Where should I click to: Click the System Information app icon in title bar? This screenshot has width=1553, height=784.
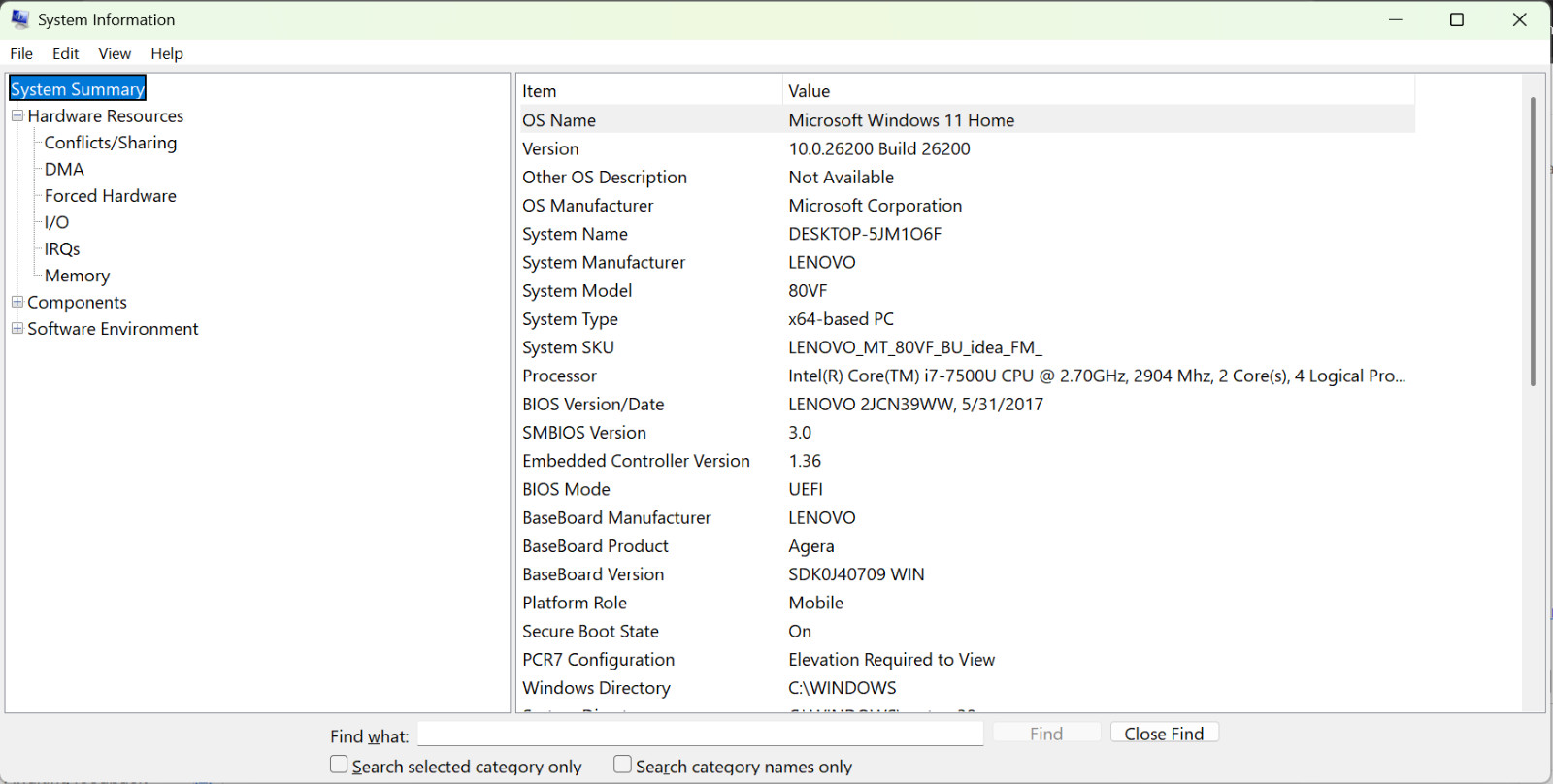click(19, 19)
